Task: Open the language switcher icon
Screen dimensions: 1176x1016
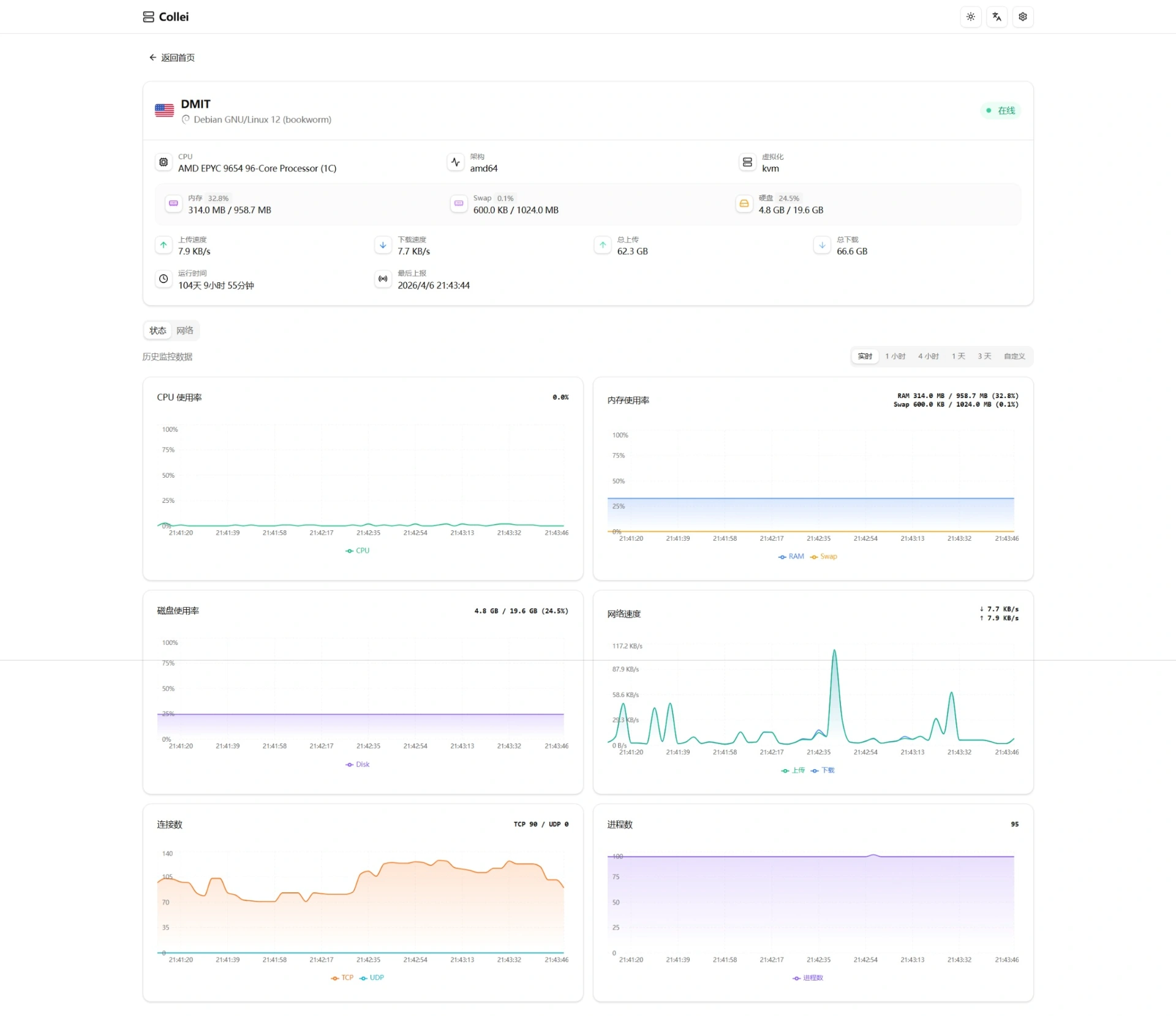Action: pyautogui.click(x=997, y=17)
